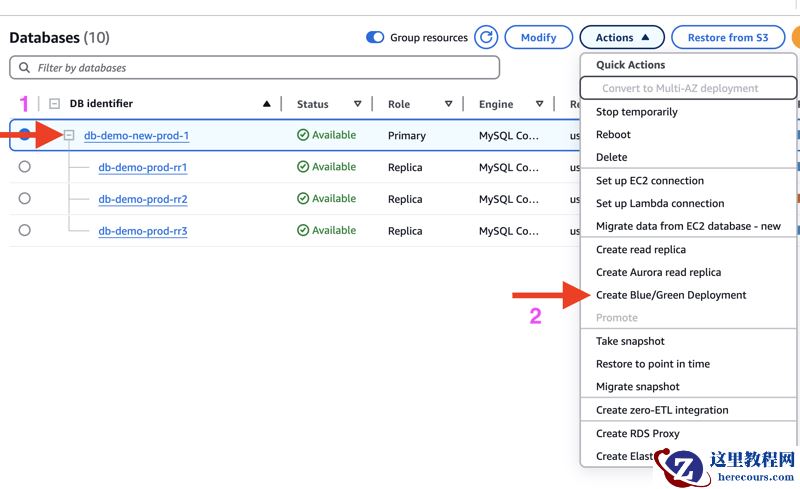Collapse the db-demo-new-prod-1 tree node

tap(69, 135)
